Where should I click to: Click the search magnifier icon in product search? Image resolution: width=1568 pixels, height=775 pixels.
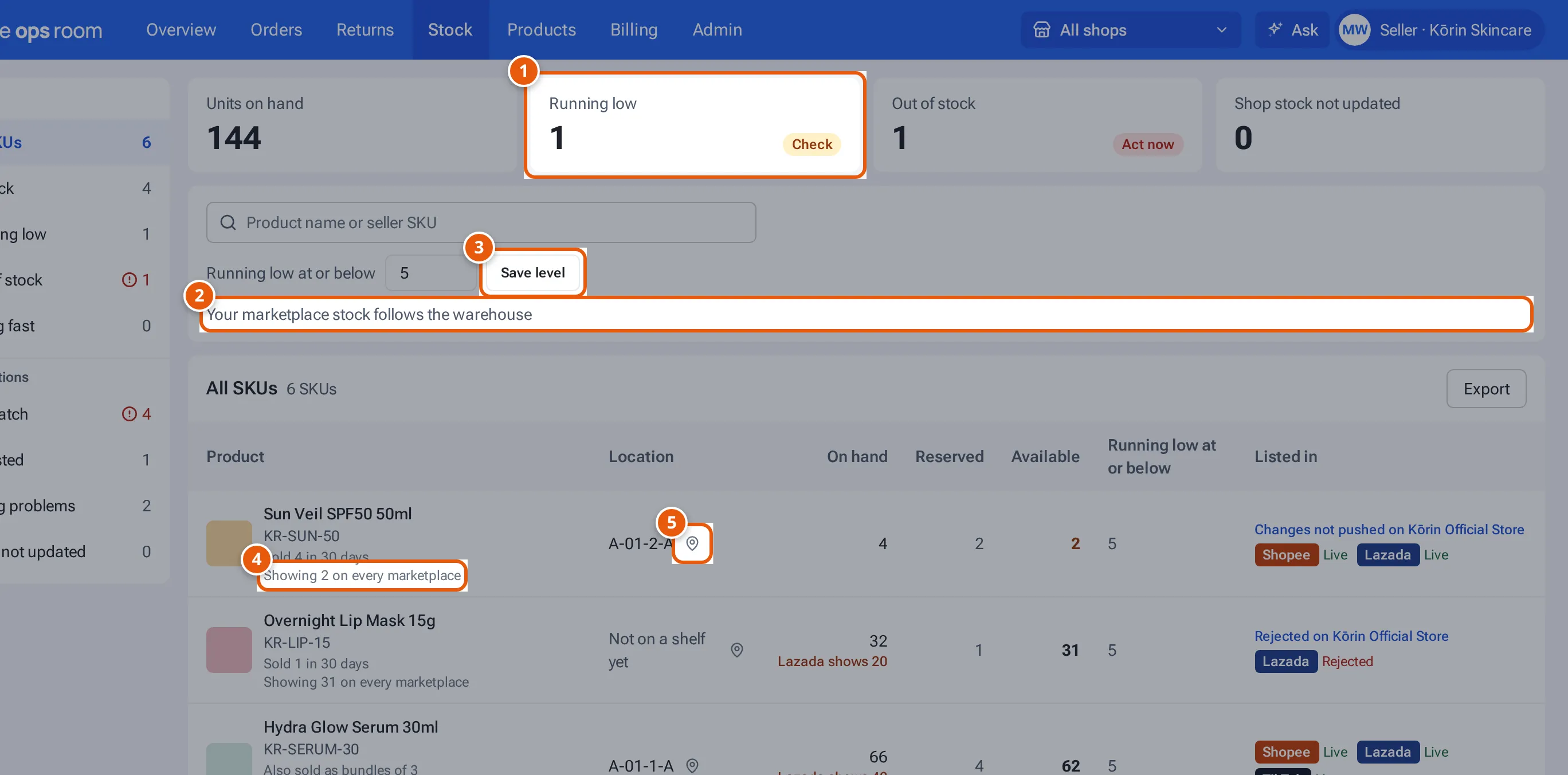(228, 223)
